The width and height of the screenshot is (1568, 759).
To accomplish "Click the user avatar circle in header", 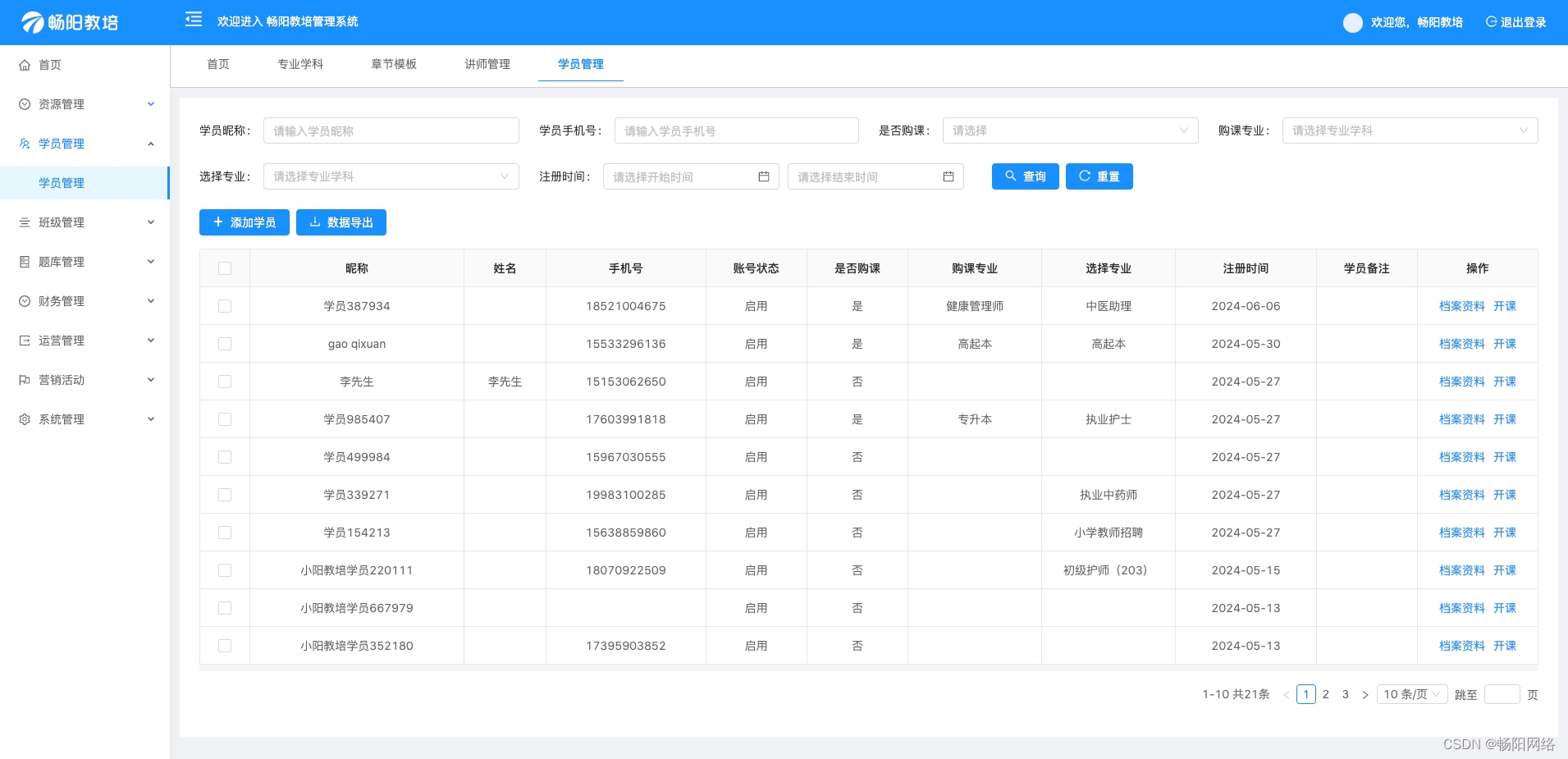I will coord(1353,23).
